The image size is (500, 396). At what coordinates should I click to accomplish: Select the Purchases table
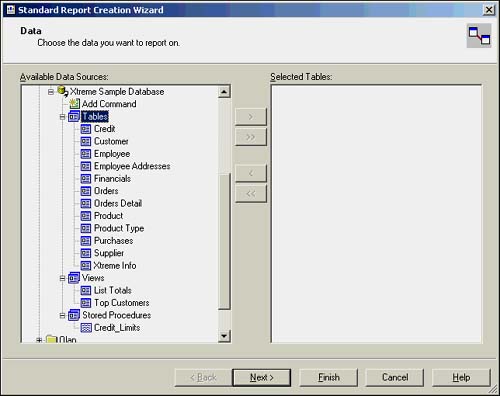coord(113,241)
